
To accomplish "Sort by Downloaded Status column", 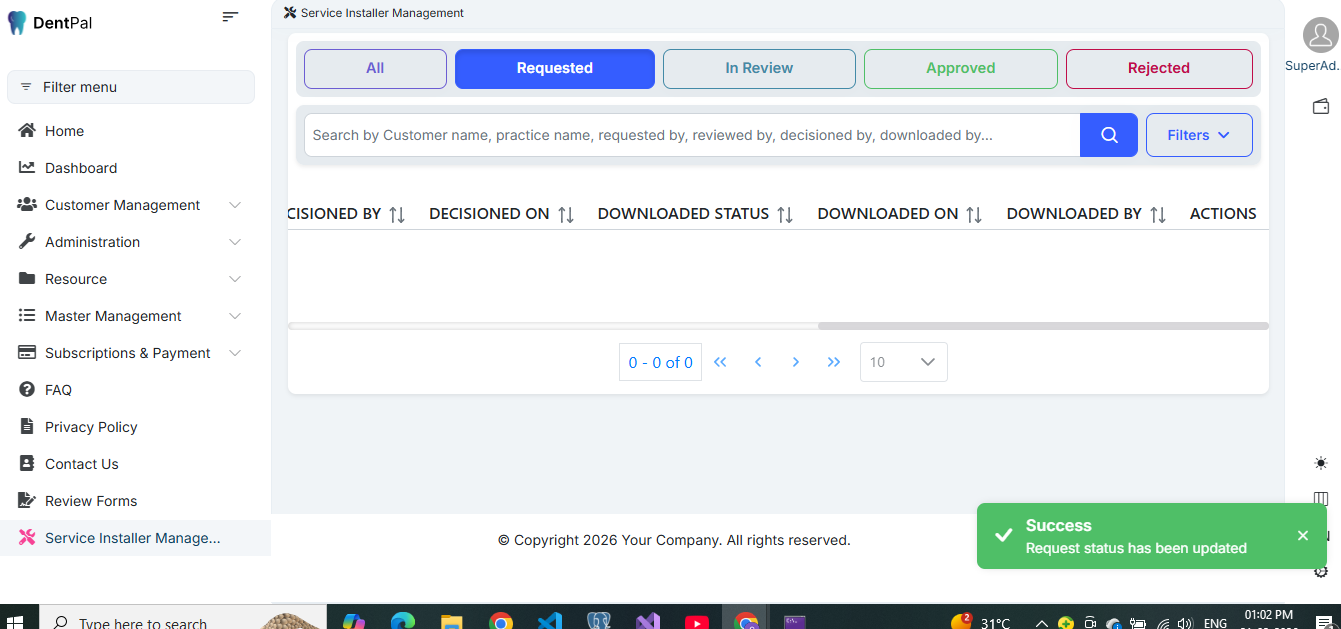I will pyautogui.click(x=785, y=214).
